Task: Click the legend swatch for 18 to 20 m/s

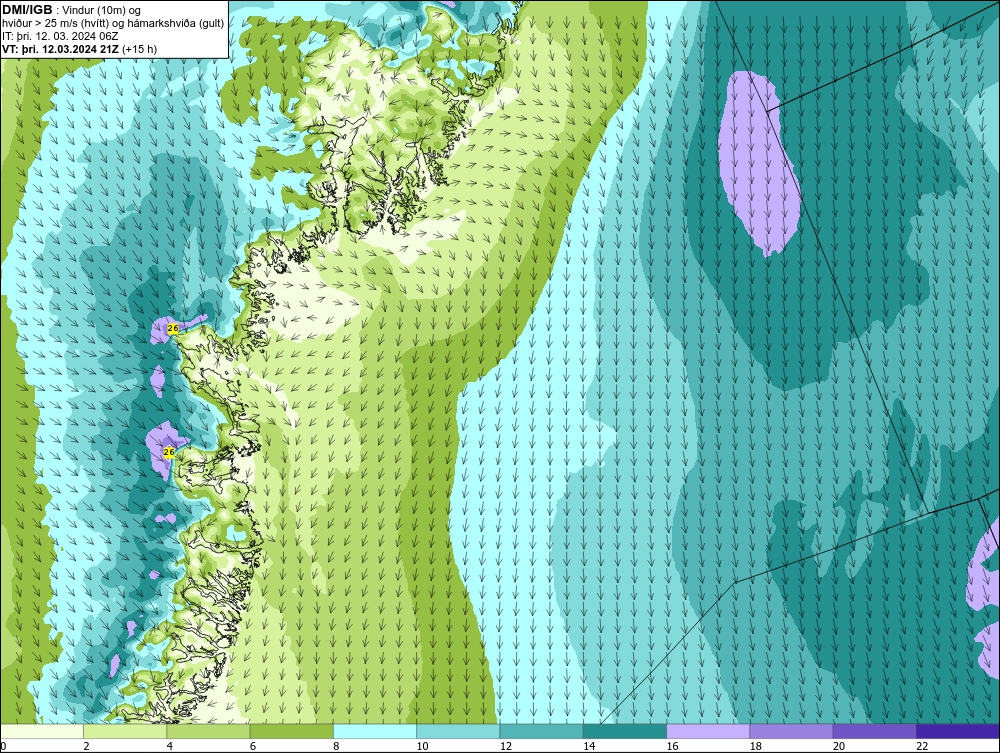Action: (x=791, y=731)
